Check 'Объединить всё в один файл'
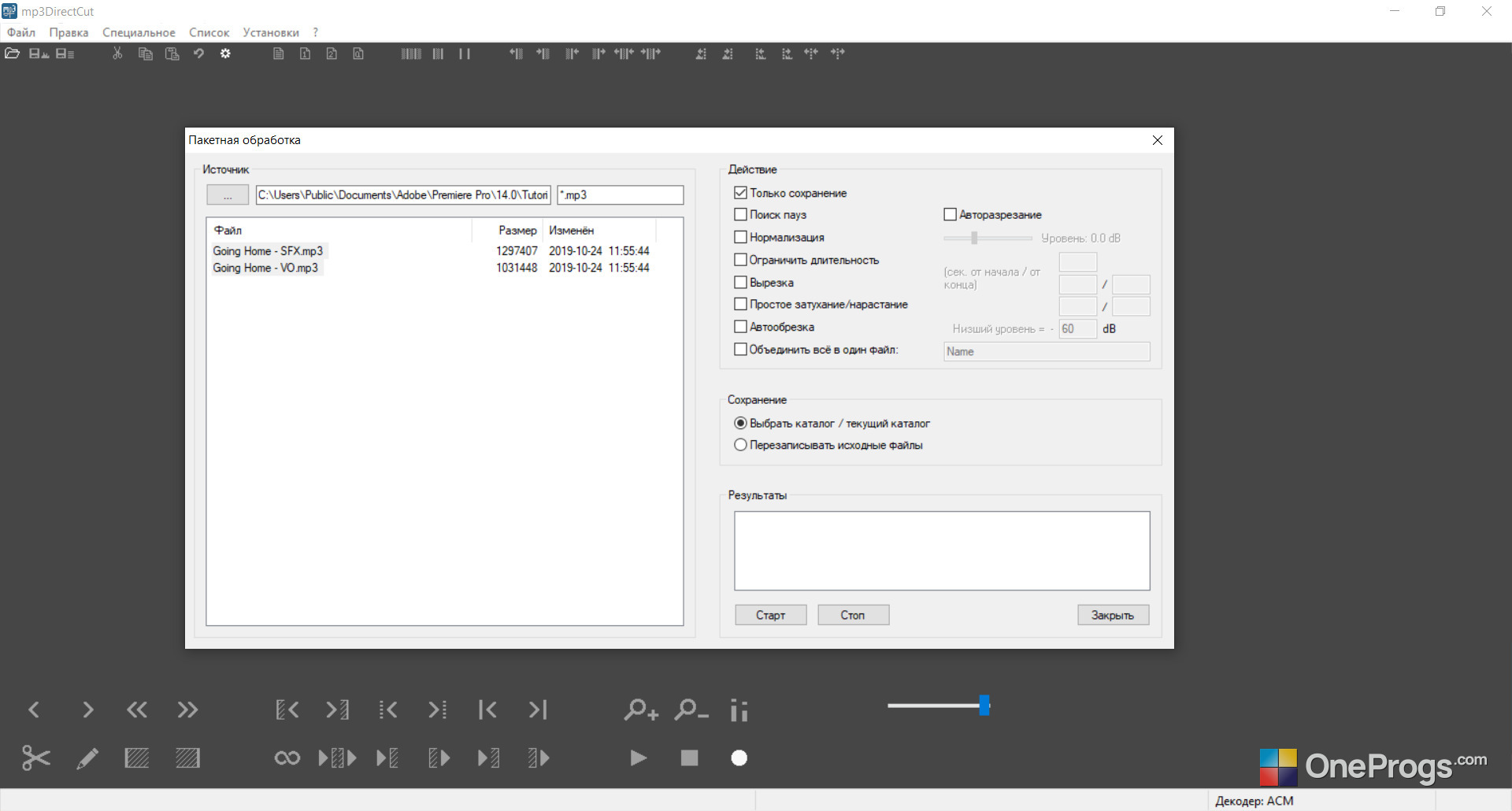 coord(740,350)
